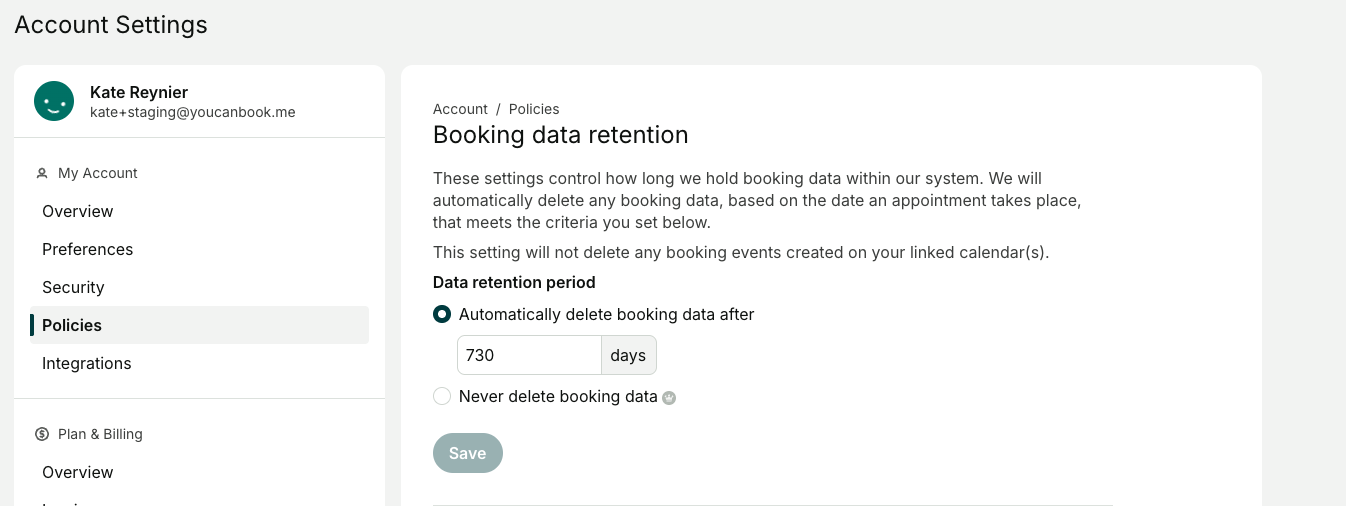Go to Account in the breadcrumb
The image size is (1346, 506).
460,109
